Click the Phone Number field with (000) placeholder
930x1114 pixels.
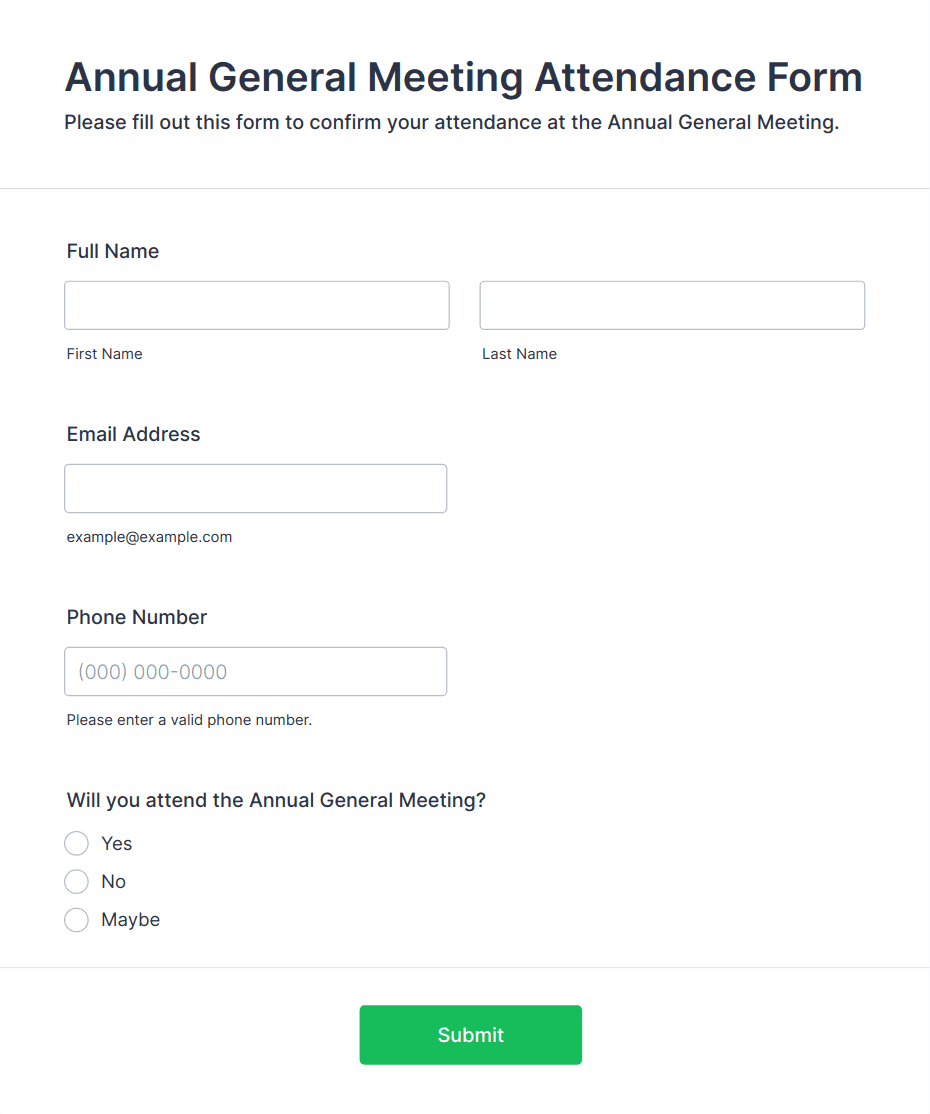coord(256,671)
